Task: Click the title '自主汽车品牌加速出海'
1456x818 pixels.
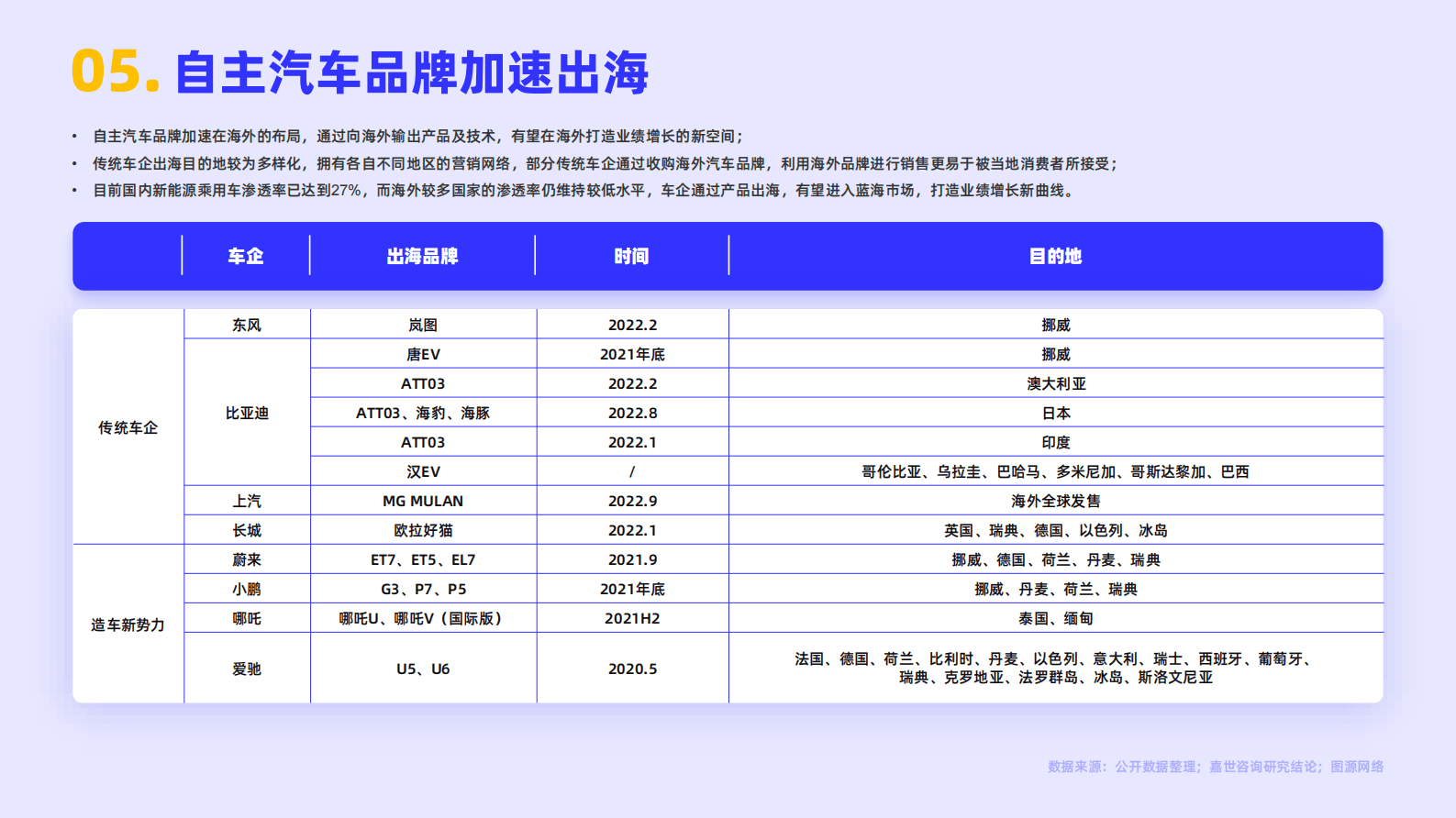Action: 411,72
